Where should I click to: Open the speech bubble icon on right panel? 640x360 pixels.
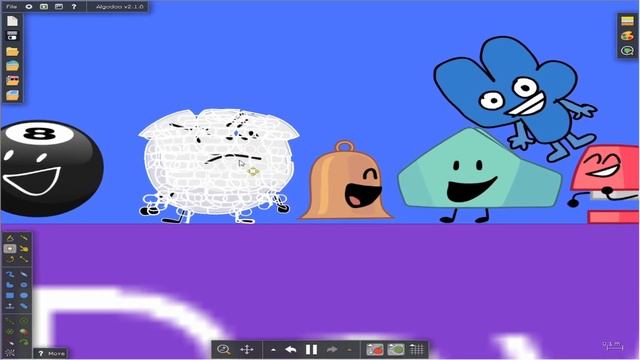tap(627, 51)
